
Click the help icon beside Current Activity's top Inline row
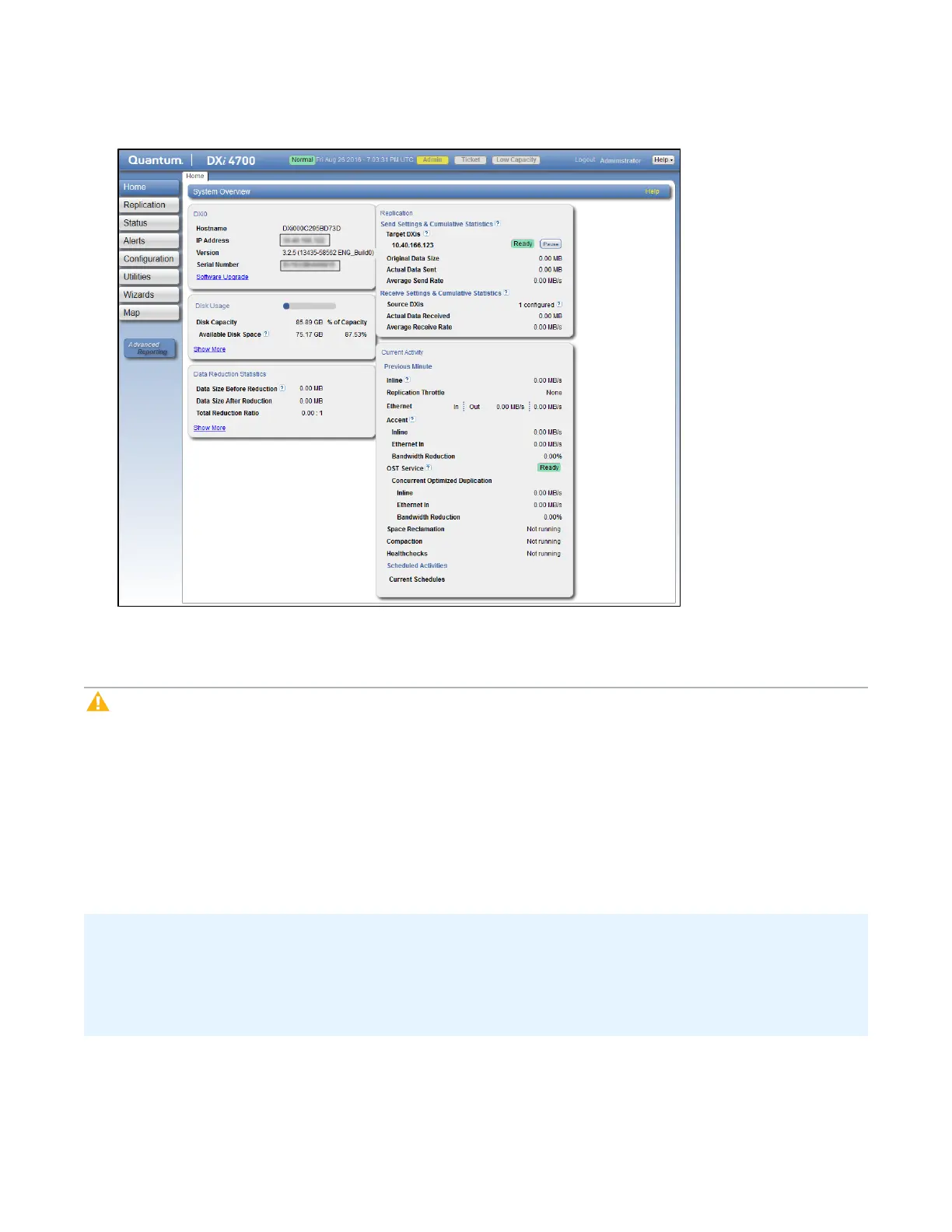(408, 380)
